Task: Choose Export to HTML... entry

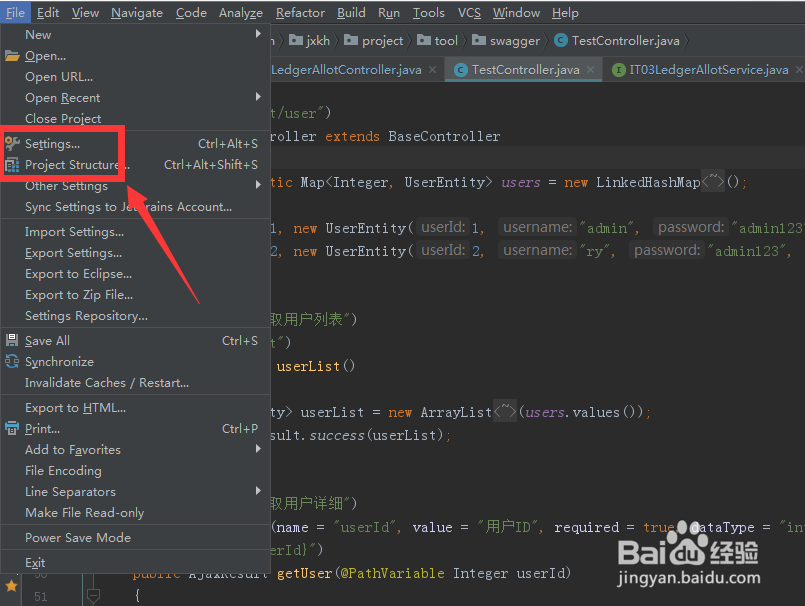Action: pyautogui.click(x=136, y=408)
